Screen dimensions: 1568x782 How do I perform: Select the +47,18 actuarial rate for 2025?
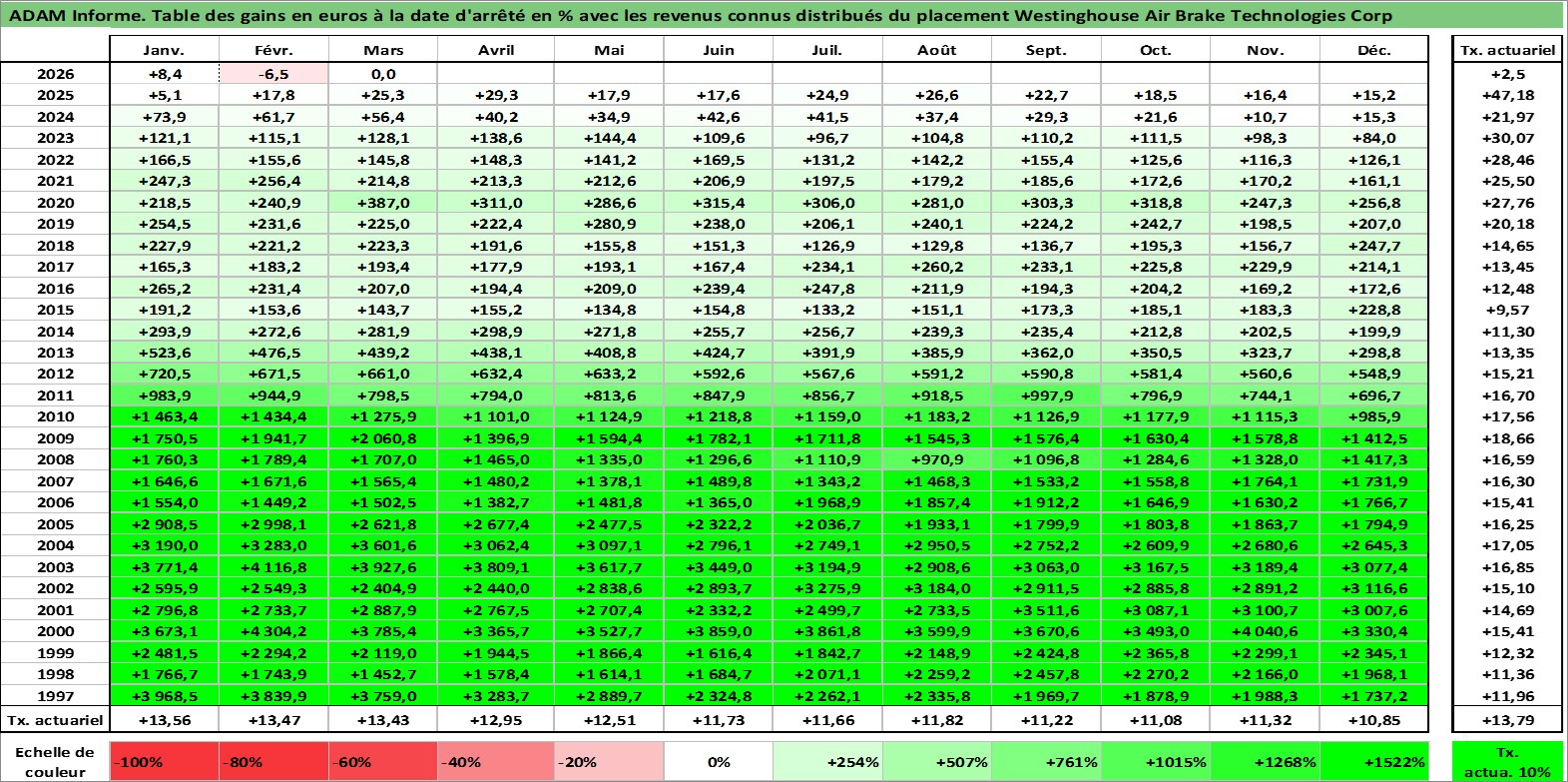pyautogui.click(x=1507, y=95)
